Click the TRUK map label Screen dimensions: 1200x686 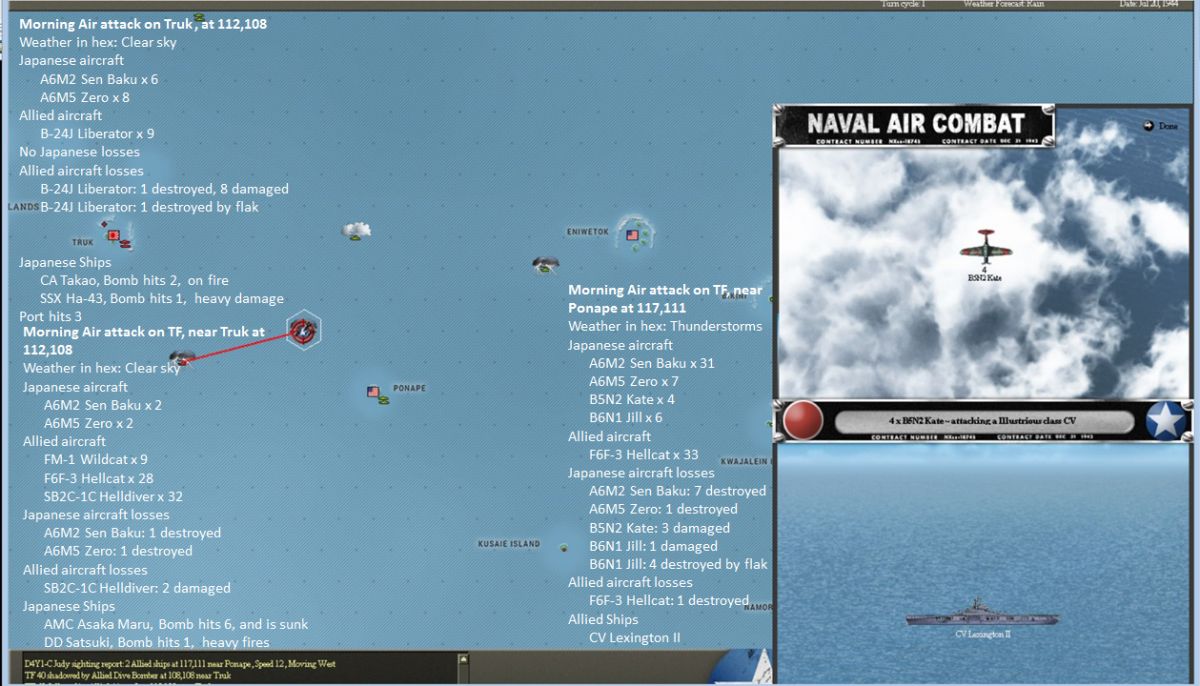tap(82, 242)
